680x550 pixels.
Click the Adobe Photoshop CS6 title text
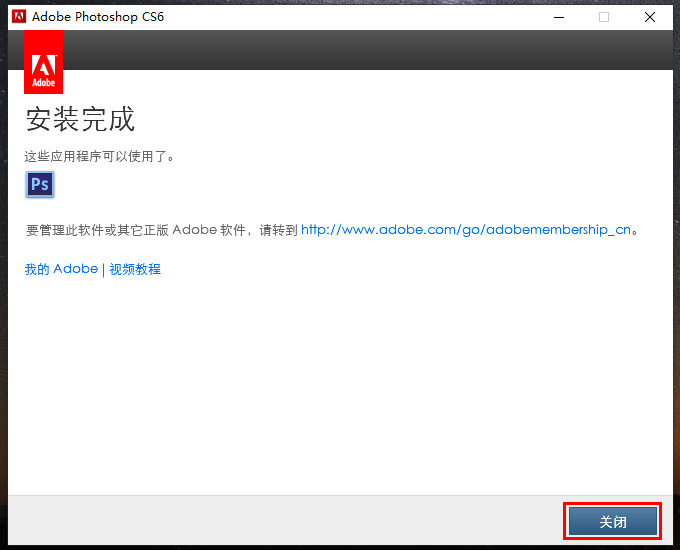98,16
